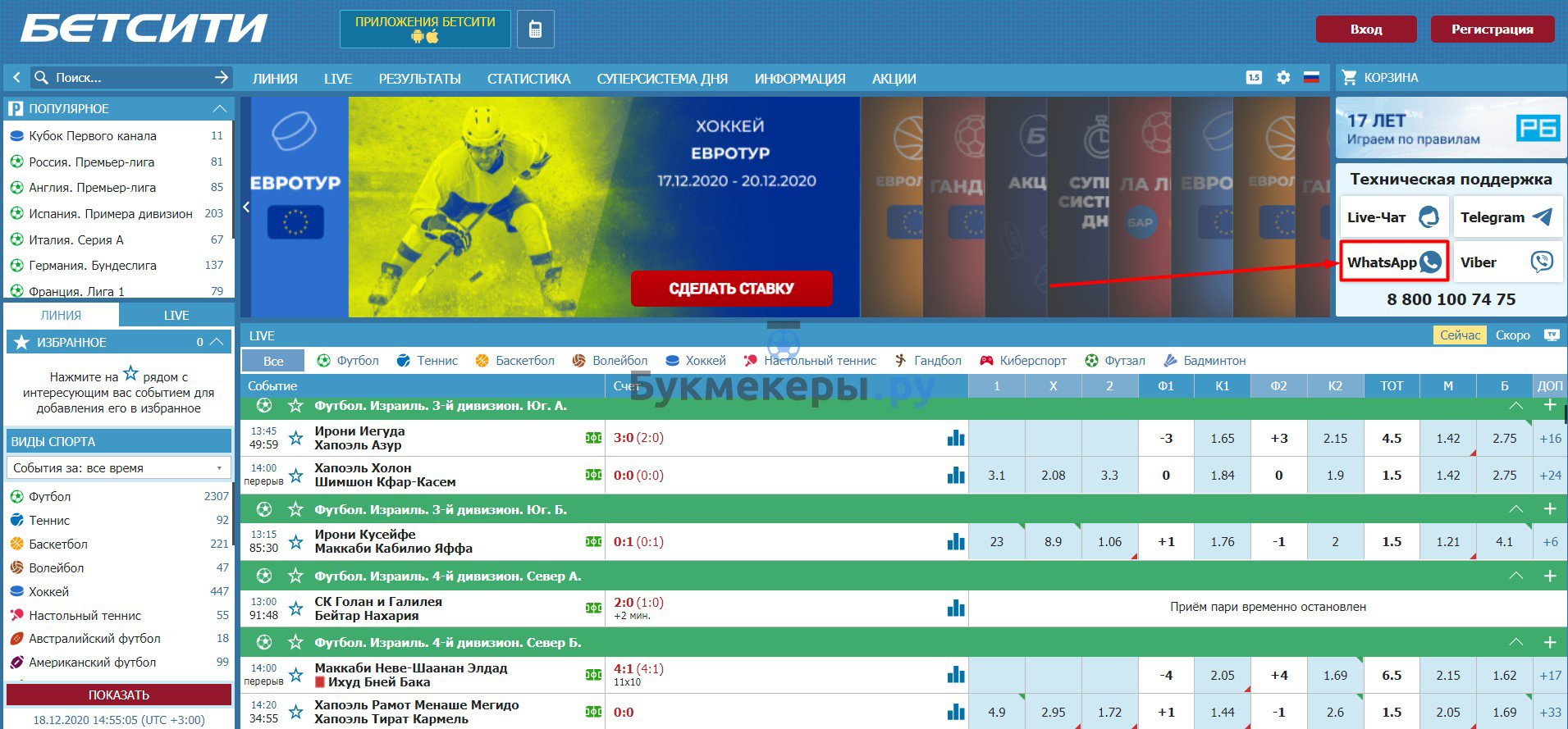Select odds 1.65 for Ирони Иегуда K1
This screenshot has width=1568, height=729.
[1222, 439]
